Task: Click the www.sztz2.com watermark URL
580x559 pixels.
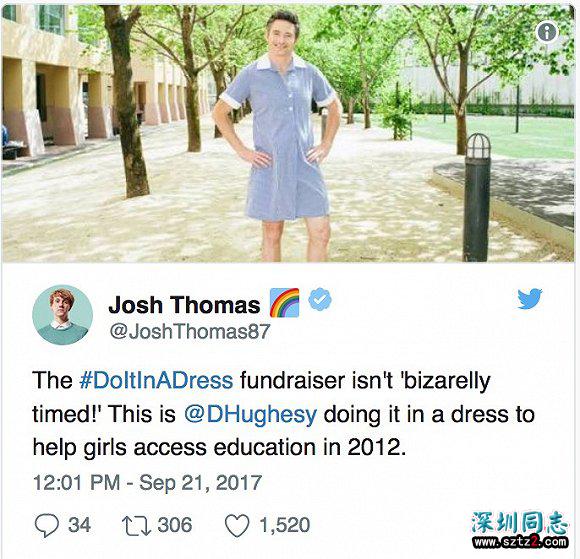Action: click(521, 542)
